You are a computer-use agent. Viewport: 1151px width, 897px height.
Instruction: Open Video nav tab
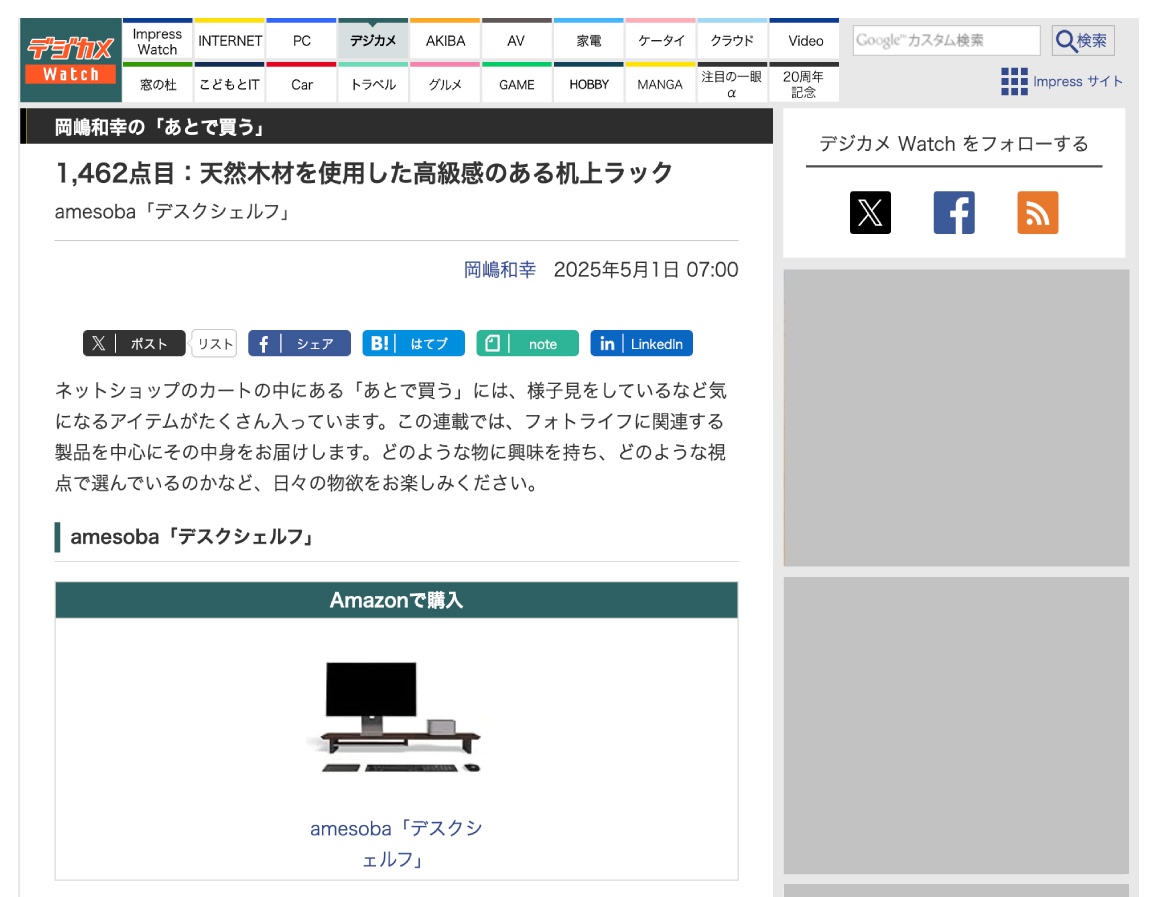pyautogui.click(x=805, y=41)
